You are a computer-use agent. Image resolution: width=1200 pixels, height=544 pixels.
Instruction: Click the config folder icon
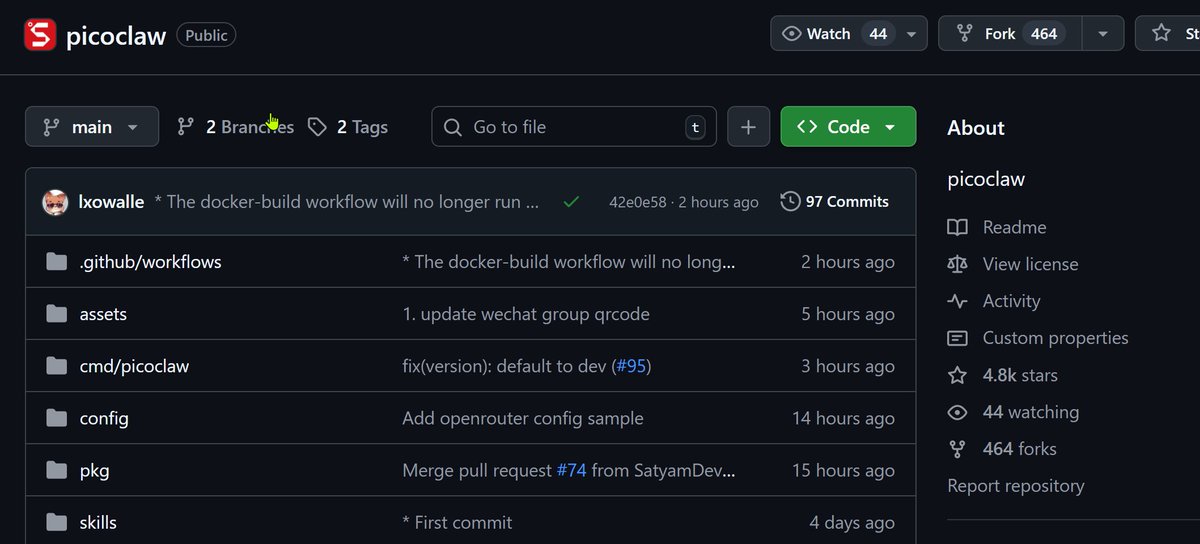coord(56,418)
